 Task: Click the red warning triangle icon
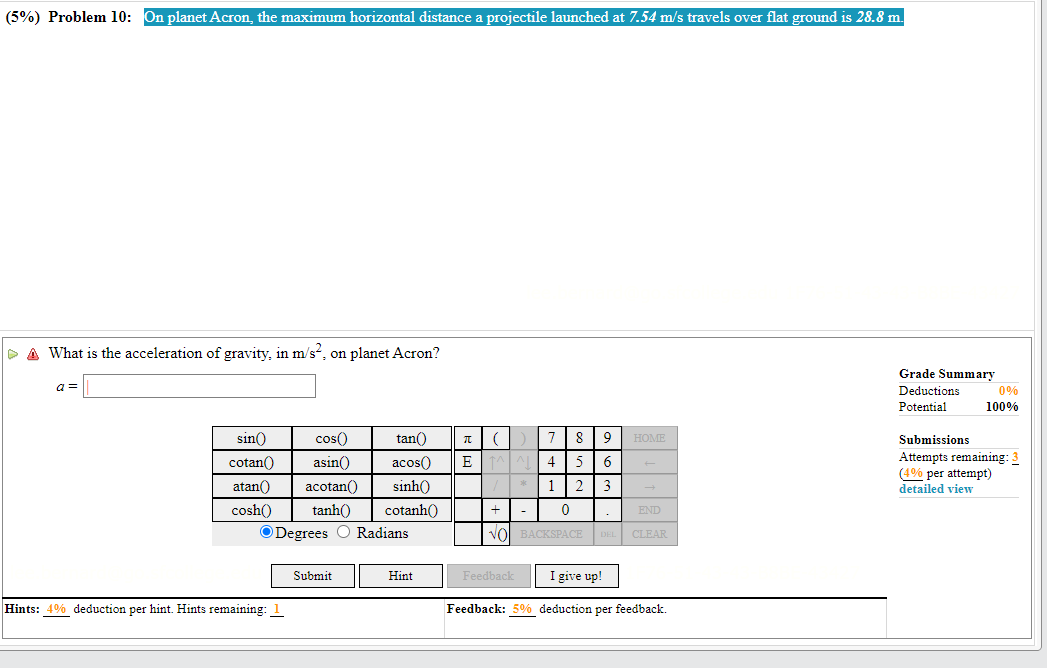33,354
